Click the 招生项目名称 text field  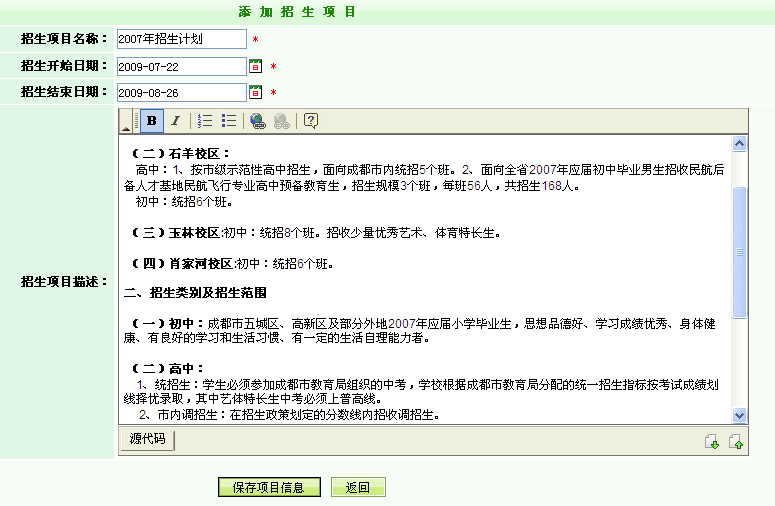pos(181,39)
